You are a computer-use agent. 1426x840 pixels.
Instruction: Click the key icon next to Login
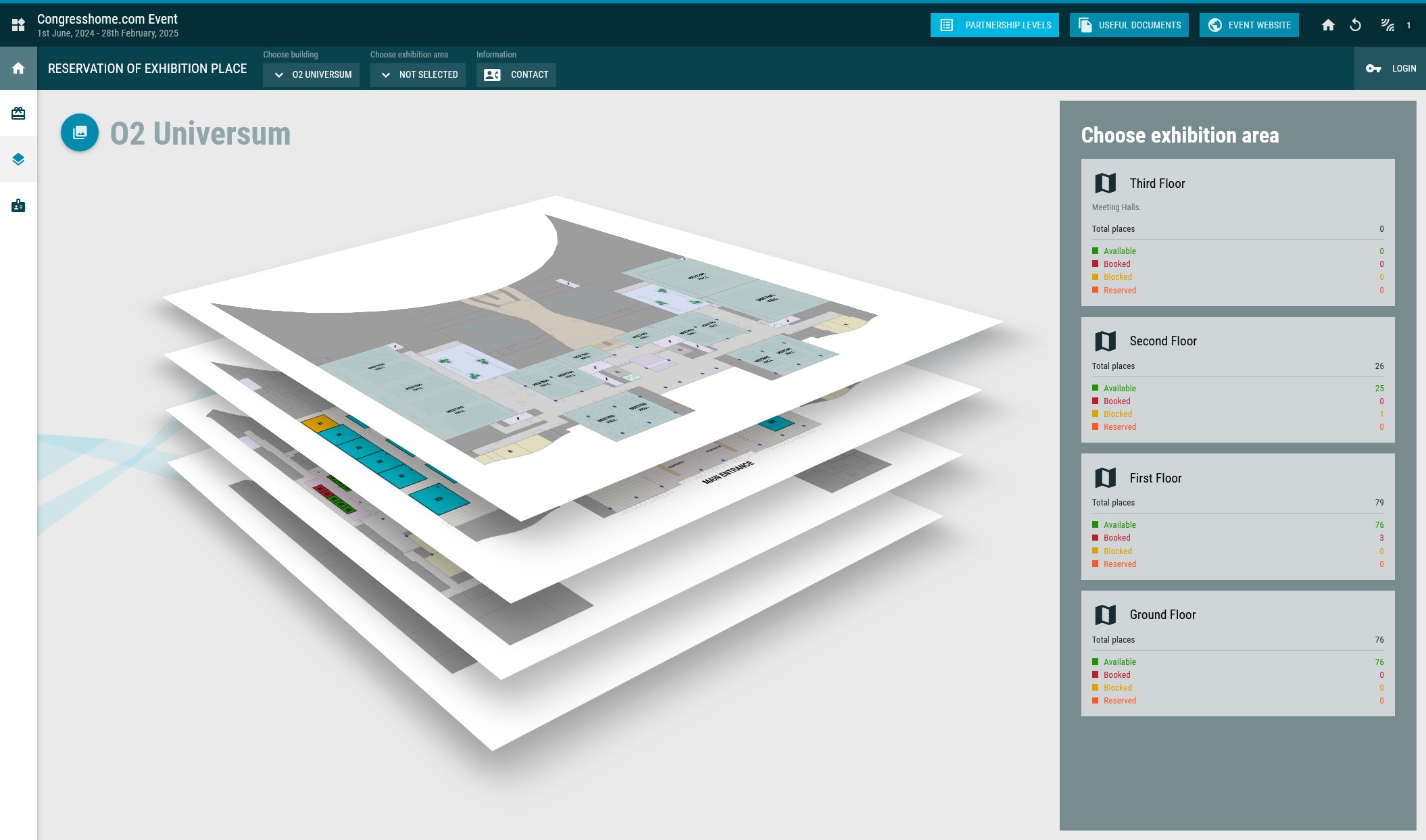click(x=1373, y=68)
